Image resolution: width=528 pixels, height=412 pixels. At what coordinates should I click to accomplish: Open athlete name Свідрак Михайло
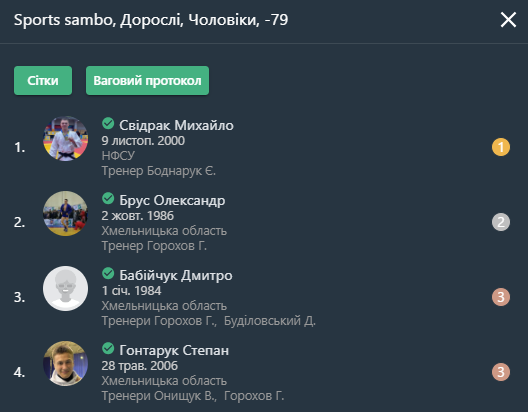click(x=176, y=125)
